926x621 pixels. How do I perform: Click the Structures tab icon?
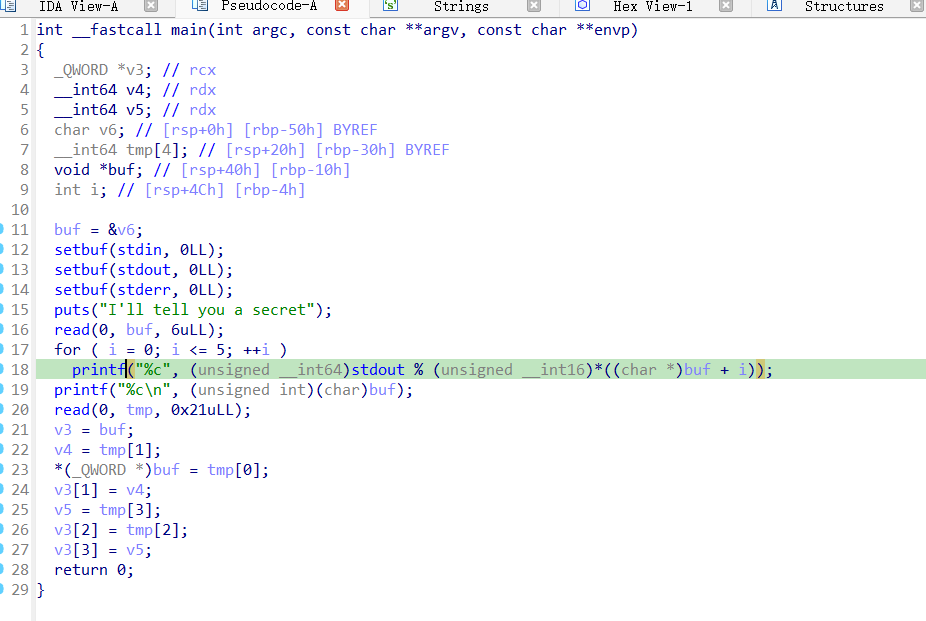(774, 6)
